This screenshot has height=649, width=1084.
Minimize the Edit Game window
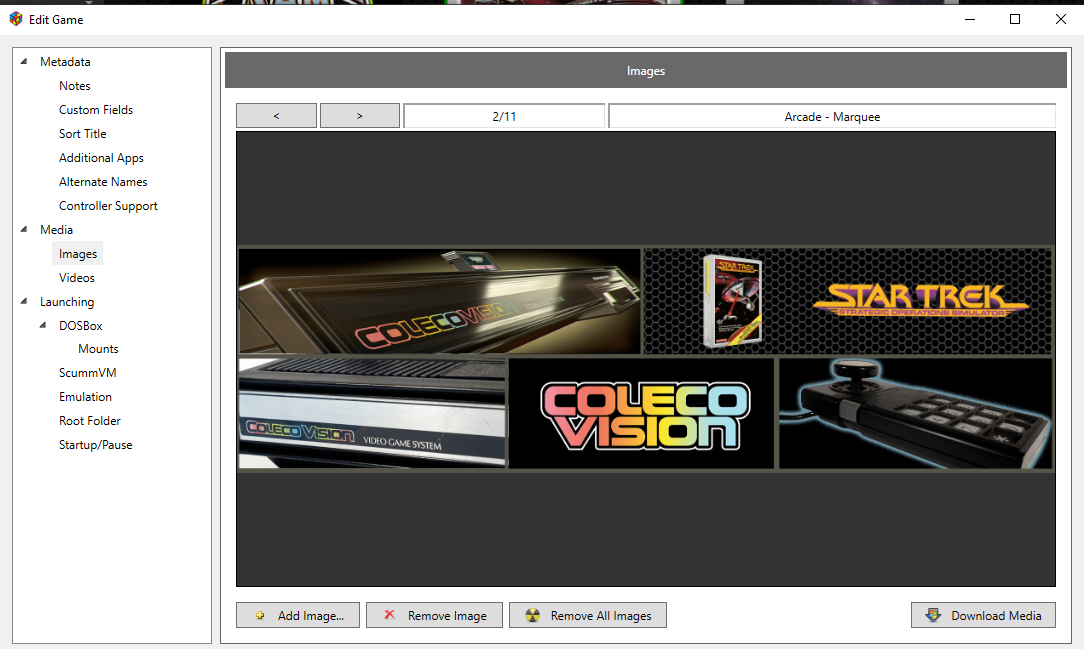[970, 19]
